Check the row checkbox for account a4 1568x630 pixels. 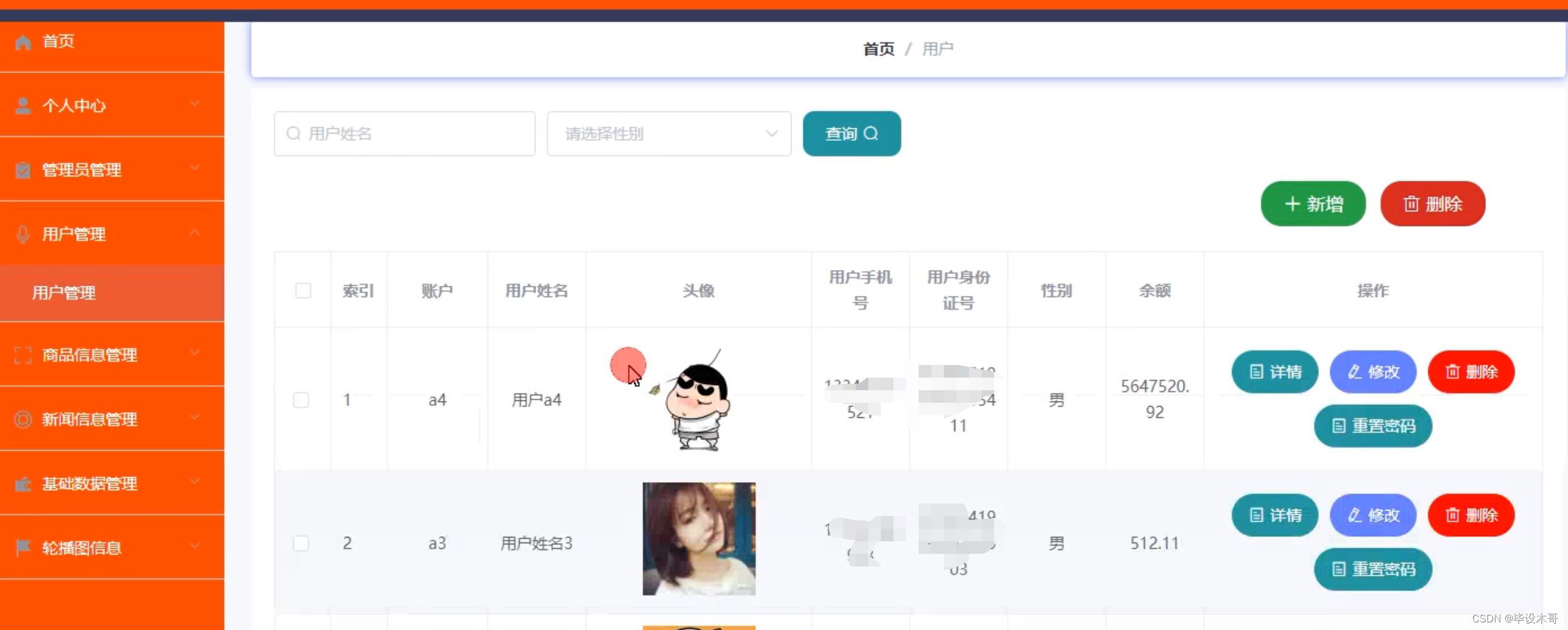(301, 400)
